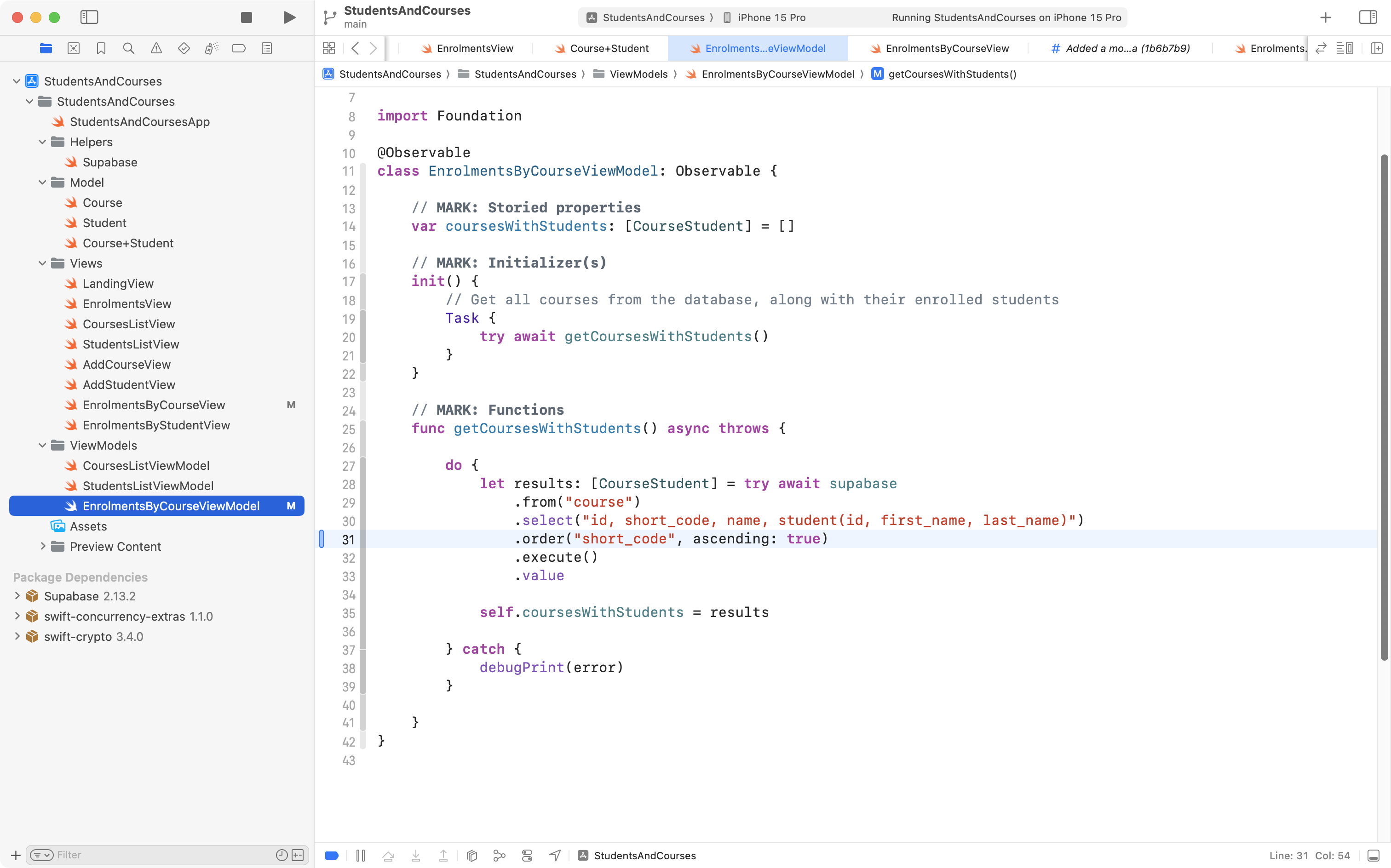The width and height of the screenshot is (1391, 868).
Task: Select the StudentsListViewModel file
Action: [147, 485]
